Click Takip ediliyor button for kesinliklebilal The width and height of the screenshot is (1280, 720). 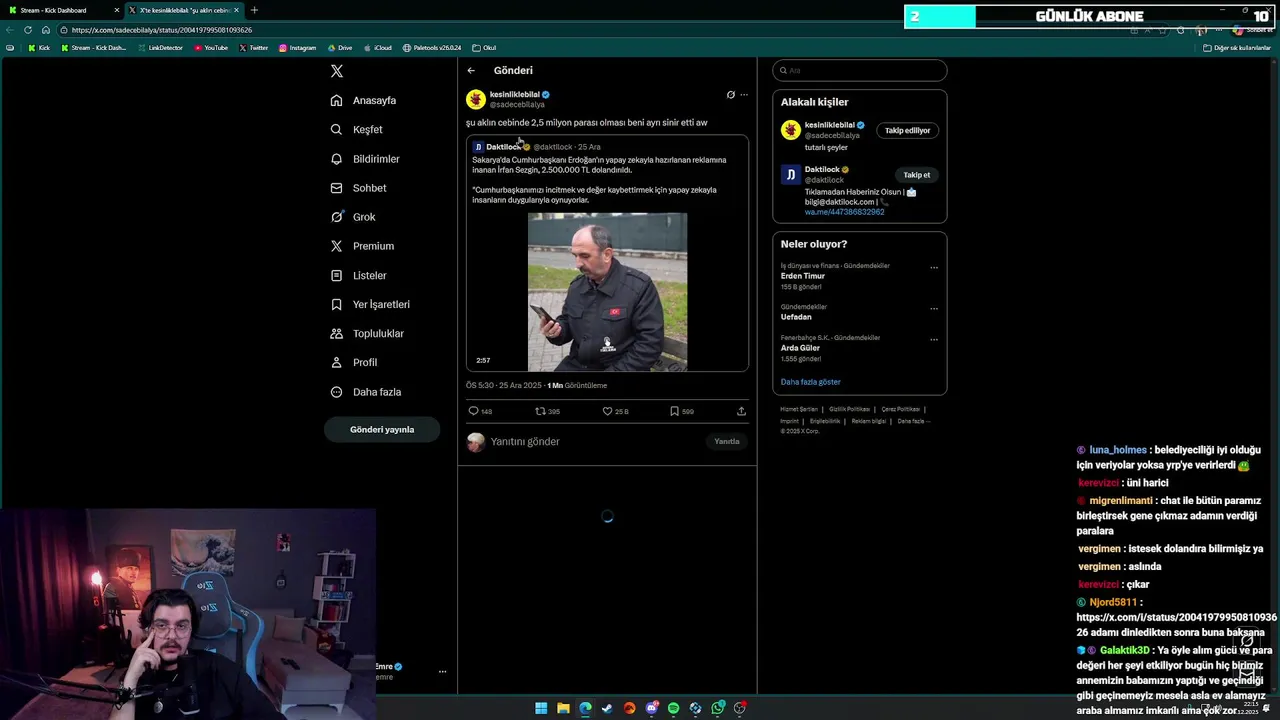coord(907,130)
